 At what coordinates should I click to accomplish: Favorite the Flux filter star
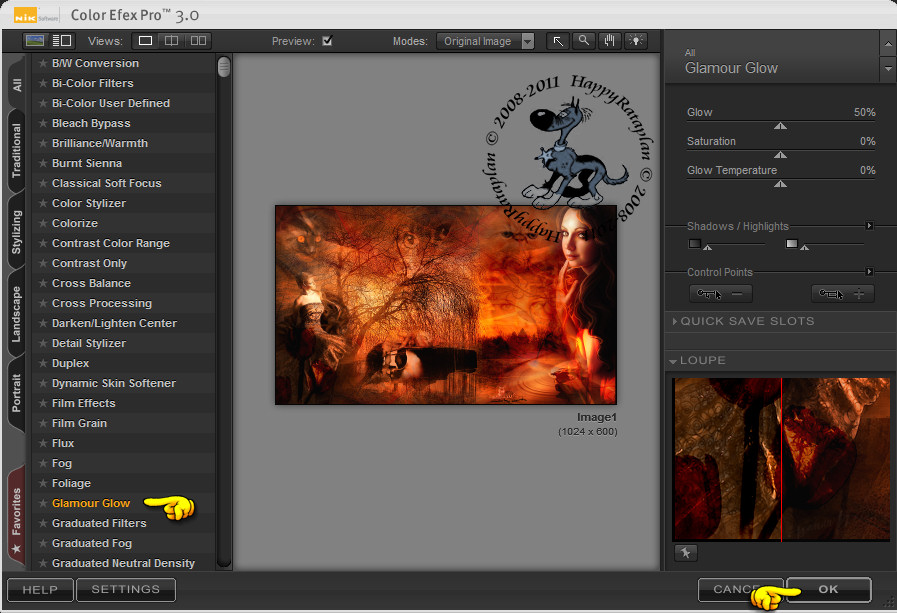pos(42,443)
